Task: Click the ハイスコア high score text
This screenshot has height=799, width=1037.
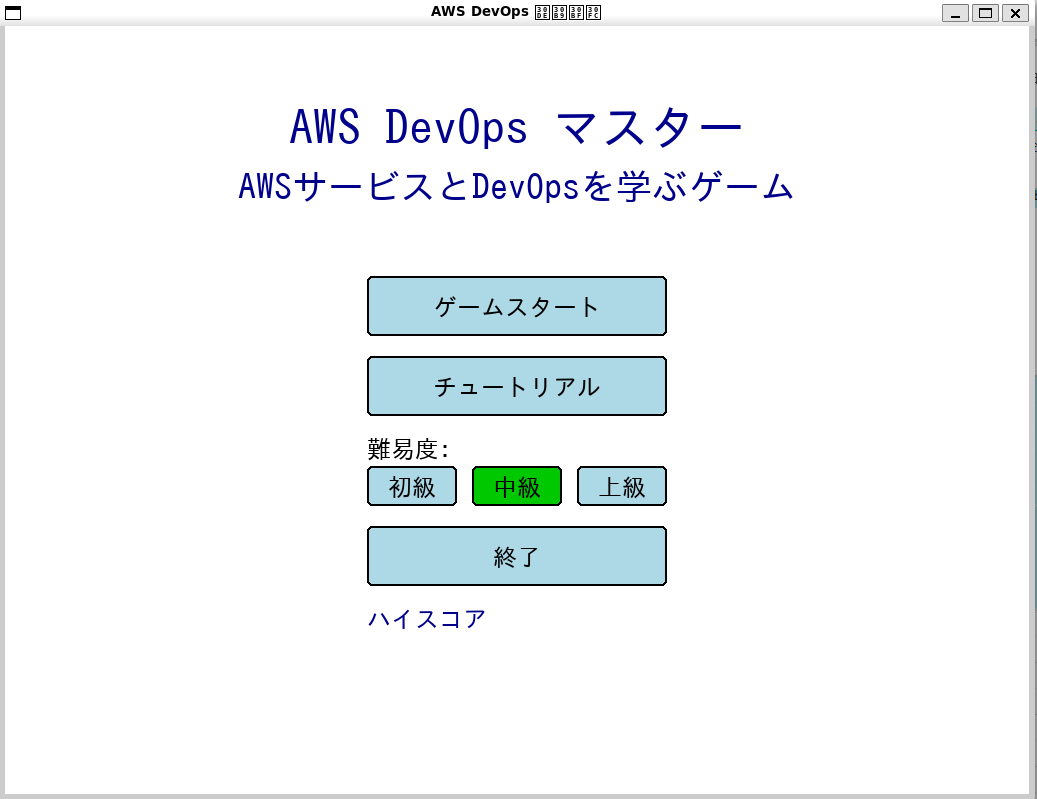Action: click(427, 620)
